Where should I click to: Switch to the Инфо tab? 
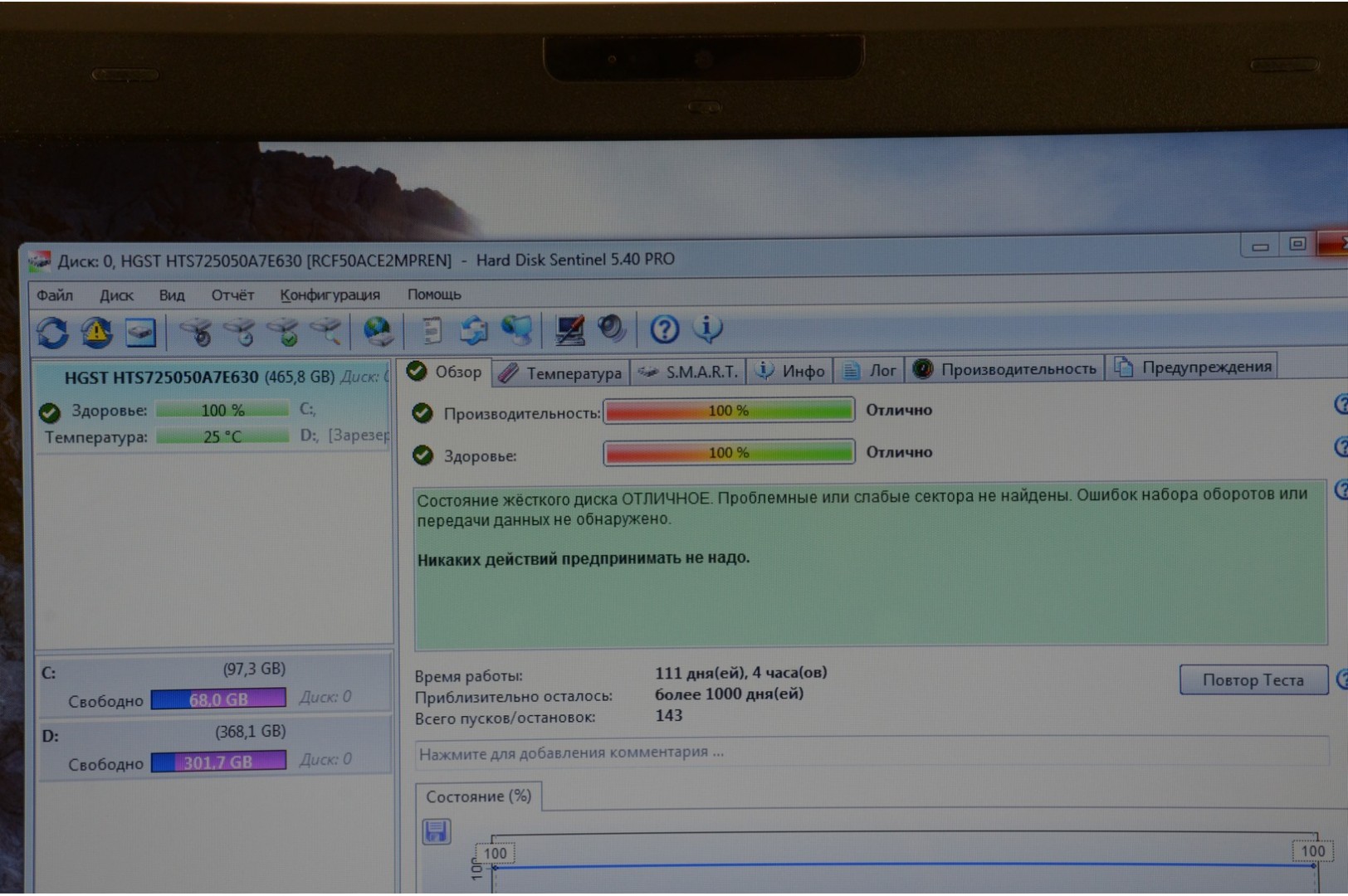click(x=789, y=371)
